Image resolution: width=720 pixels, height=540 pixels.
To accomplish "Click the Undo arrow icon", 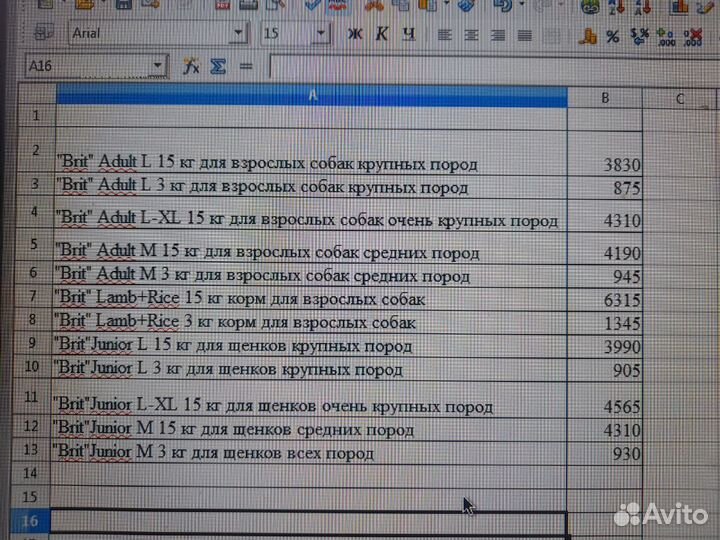I will [x=502, y=6].
